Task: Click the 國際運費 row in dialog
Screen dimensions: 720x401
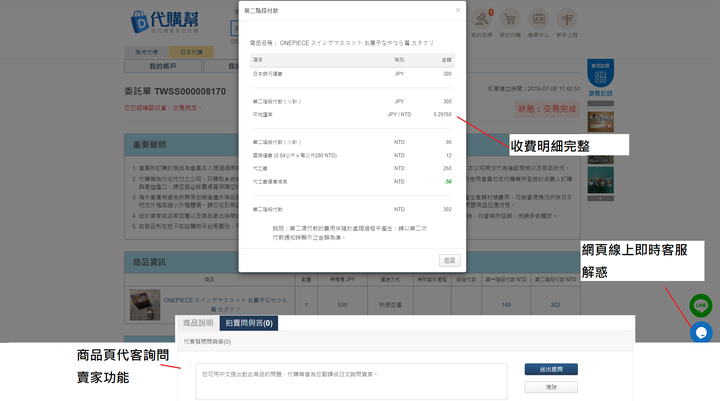Action: click(x=352, y=155)
